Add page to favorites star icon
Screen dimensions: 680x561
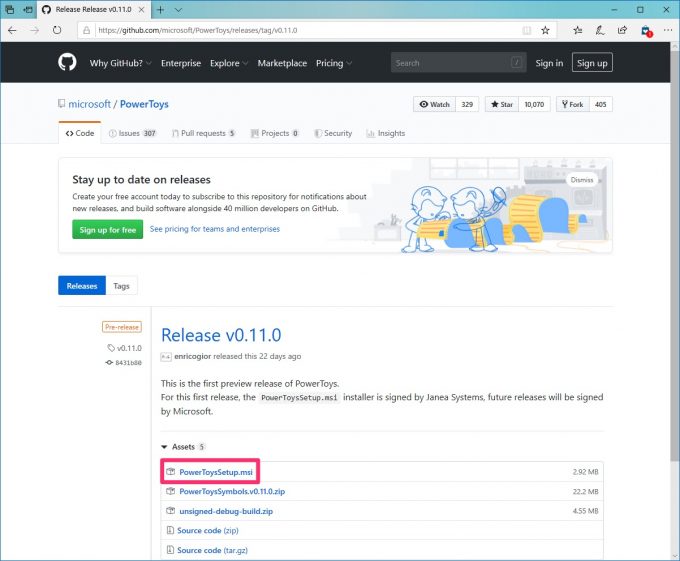pos(546,30)
